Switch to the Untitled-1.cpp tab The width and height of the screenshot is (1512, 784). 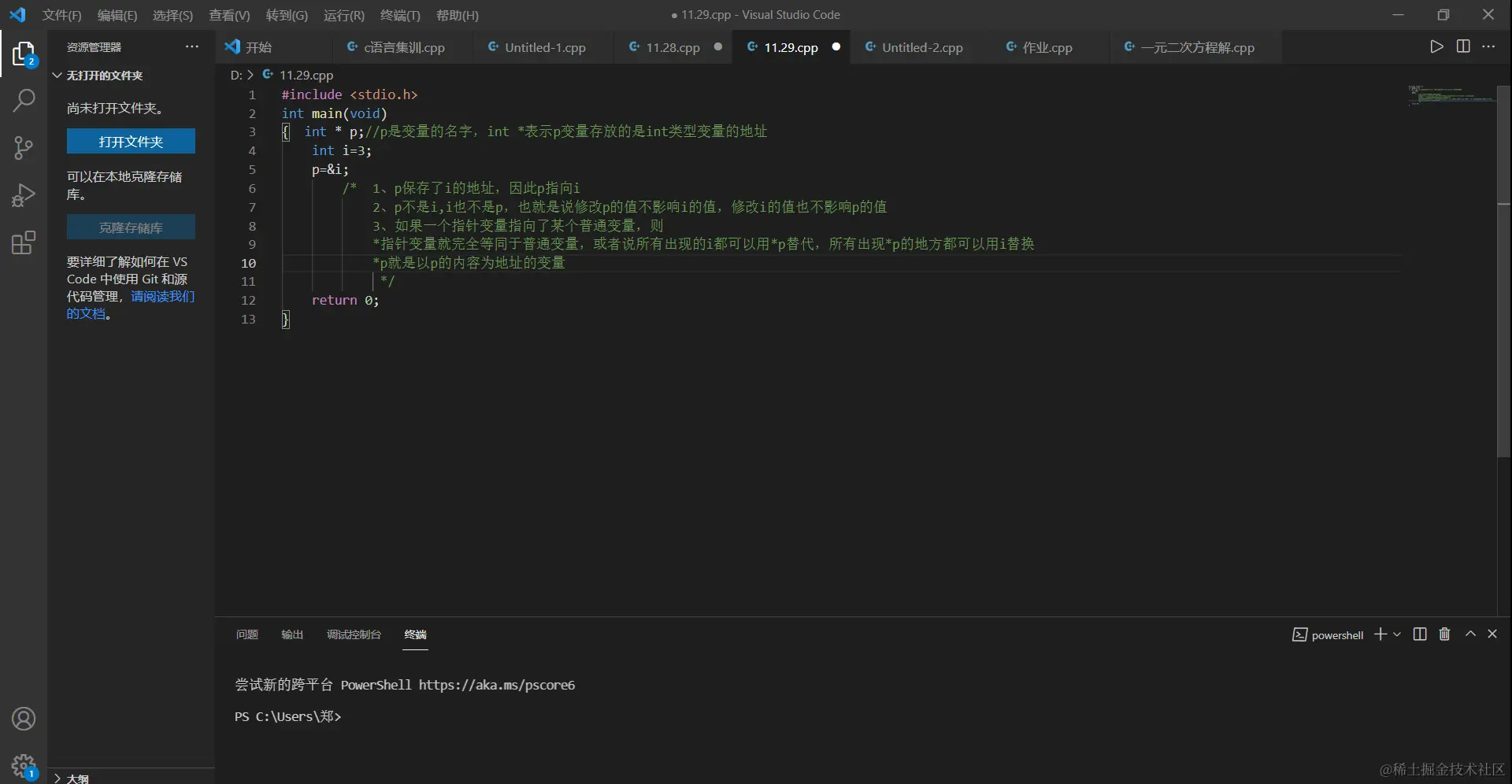click(543, 47)
